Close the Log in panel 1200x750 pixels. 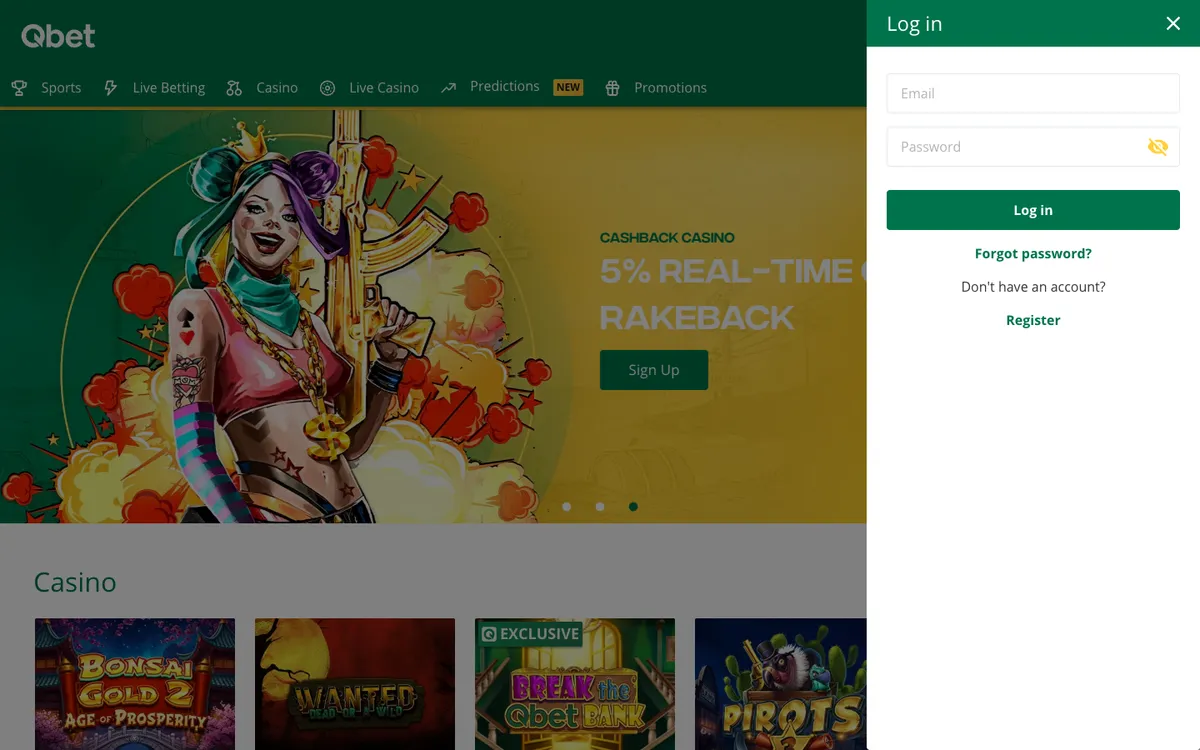1173,24
